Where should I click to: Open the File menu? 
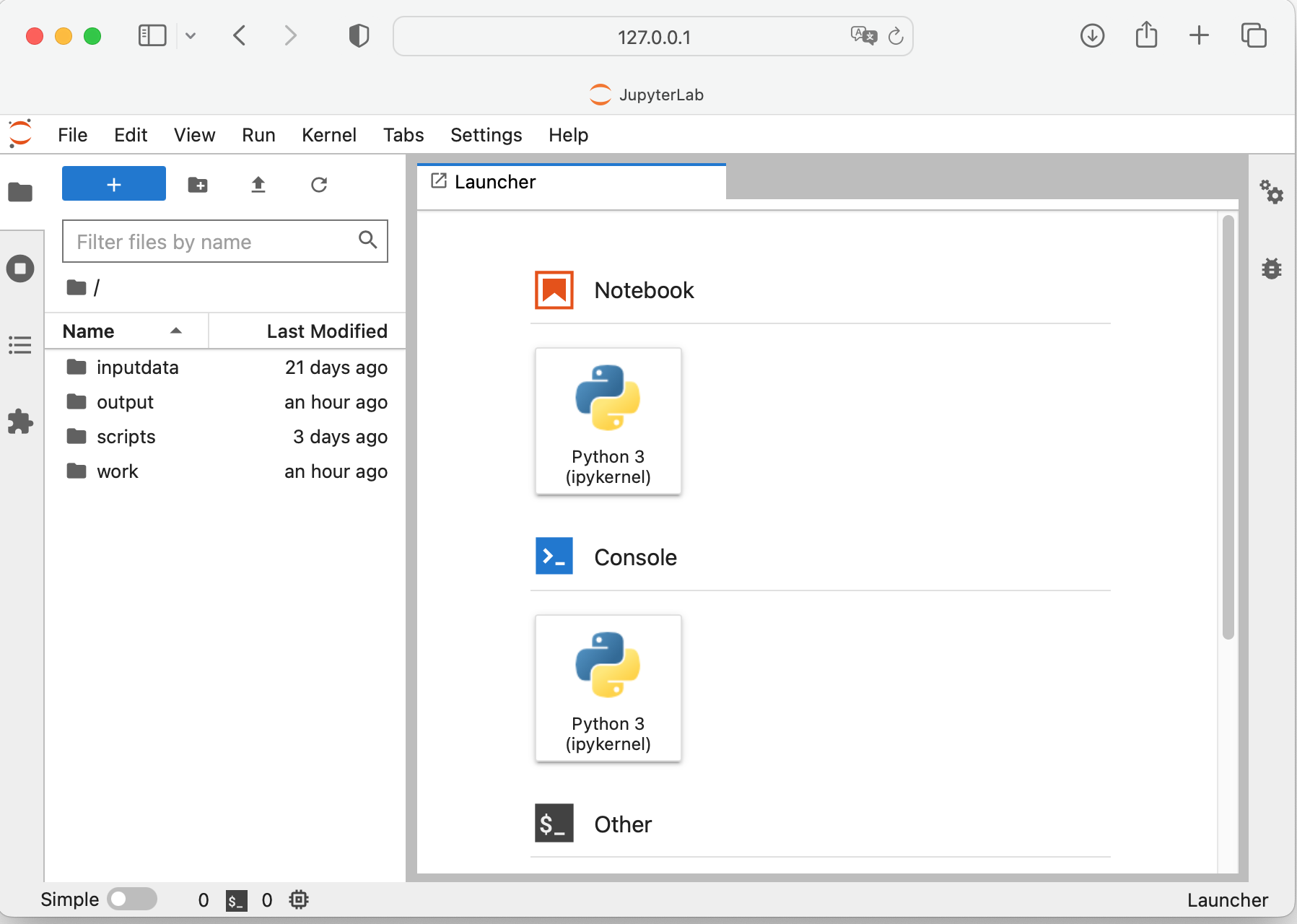(73, 135)
